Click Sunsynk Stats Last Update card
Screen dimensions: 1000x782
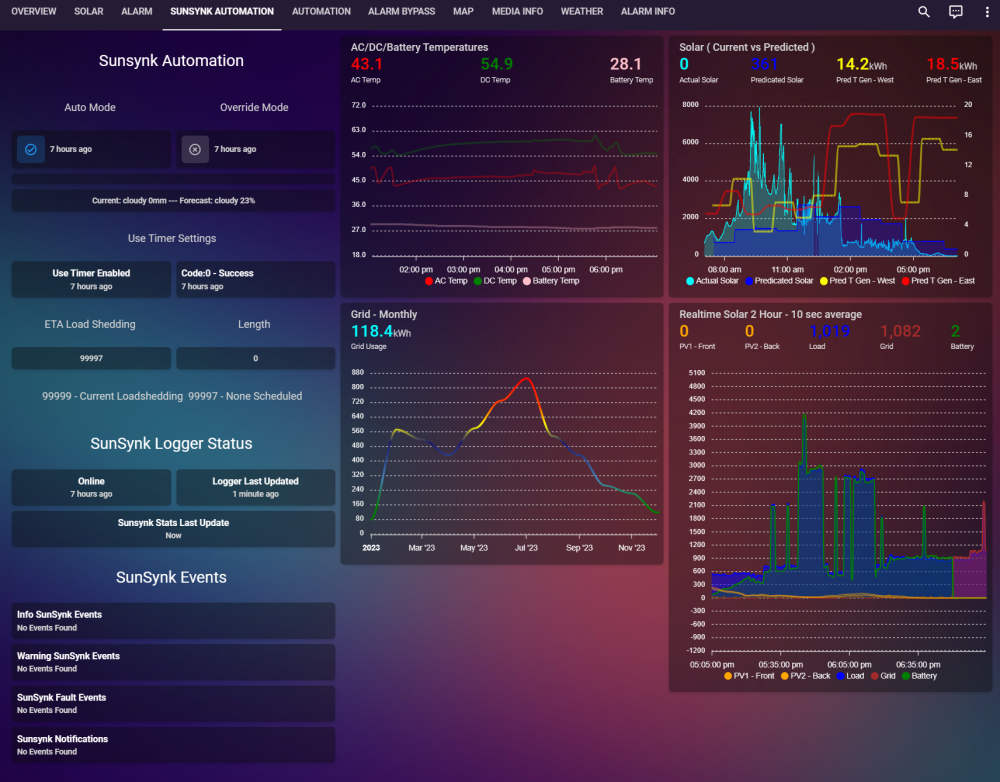173,529
